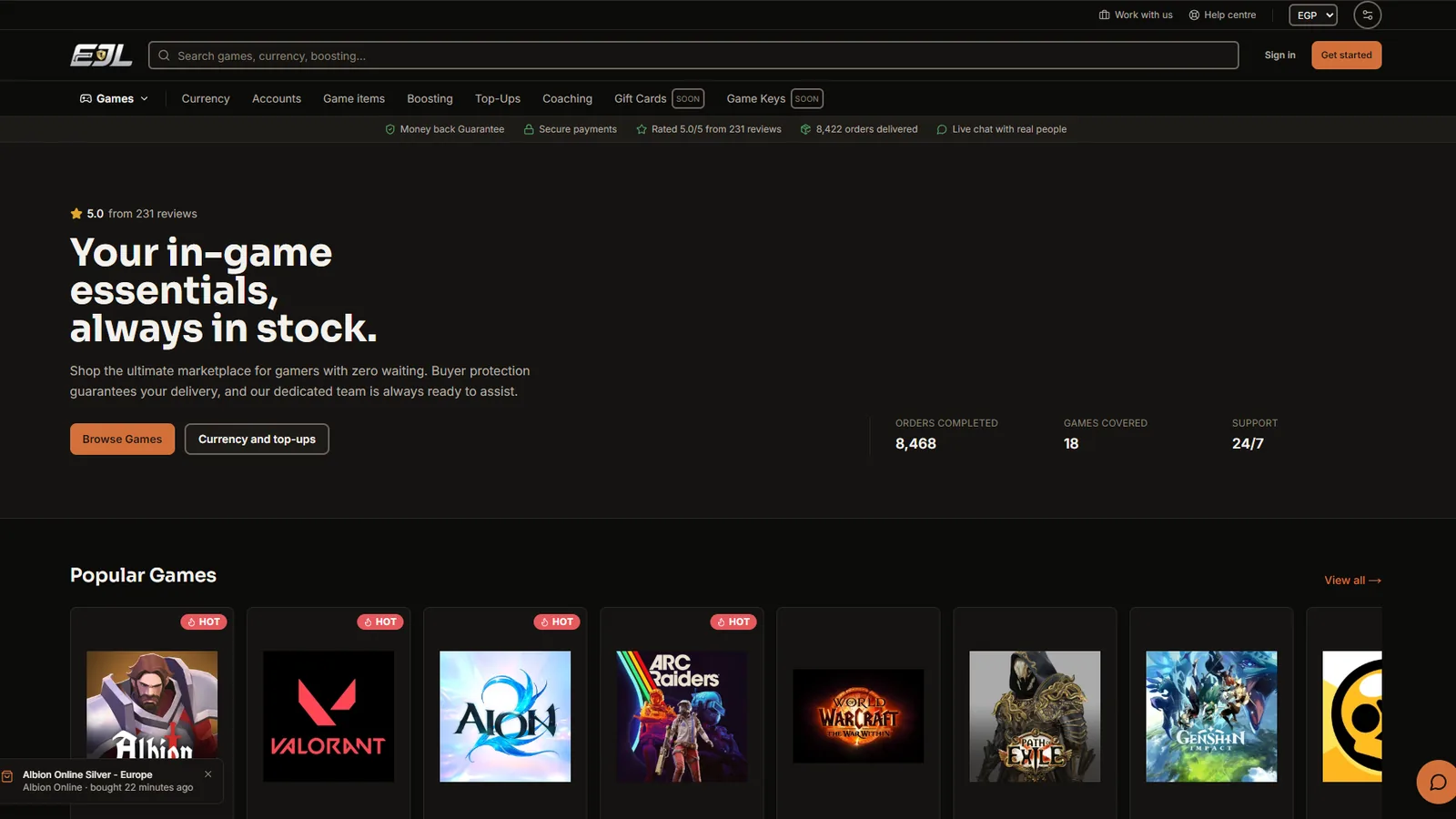The width and height of the screenshot is (1456, 819).
Task: Focus the search games input field
Action: point(693,56)
